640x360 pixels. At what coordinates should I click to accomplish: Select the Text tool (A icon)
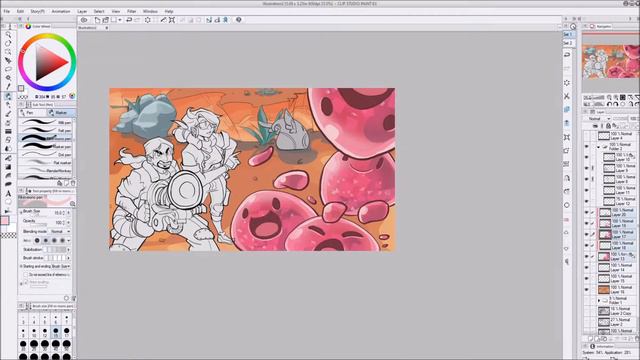(x=8, y=193)
